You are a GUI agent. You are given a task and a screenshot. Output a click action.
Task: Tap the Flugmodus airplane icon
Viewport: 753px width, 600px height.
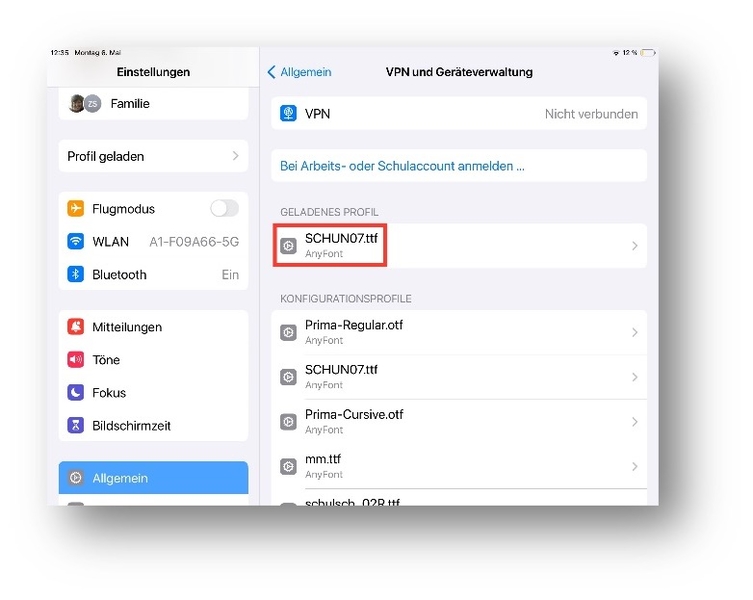75,209
